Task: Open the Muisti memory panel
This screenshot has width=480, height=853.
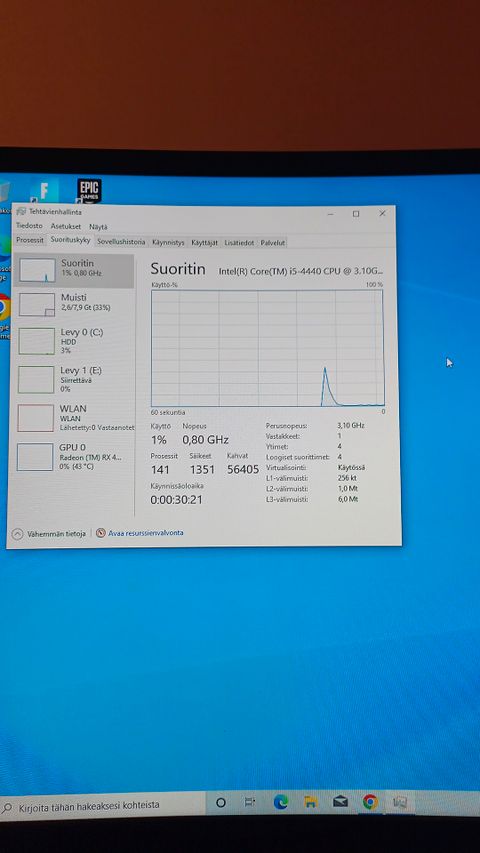Action: [73, 304]
